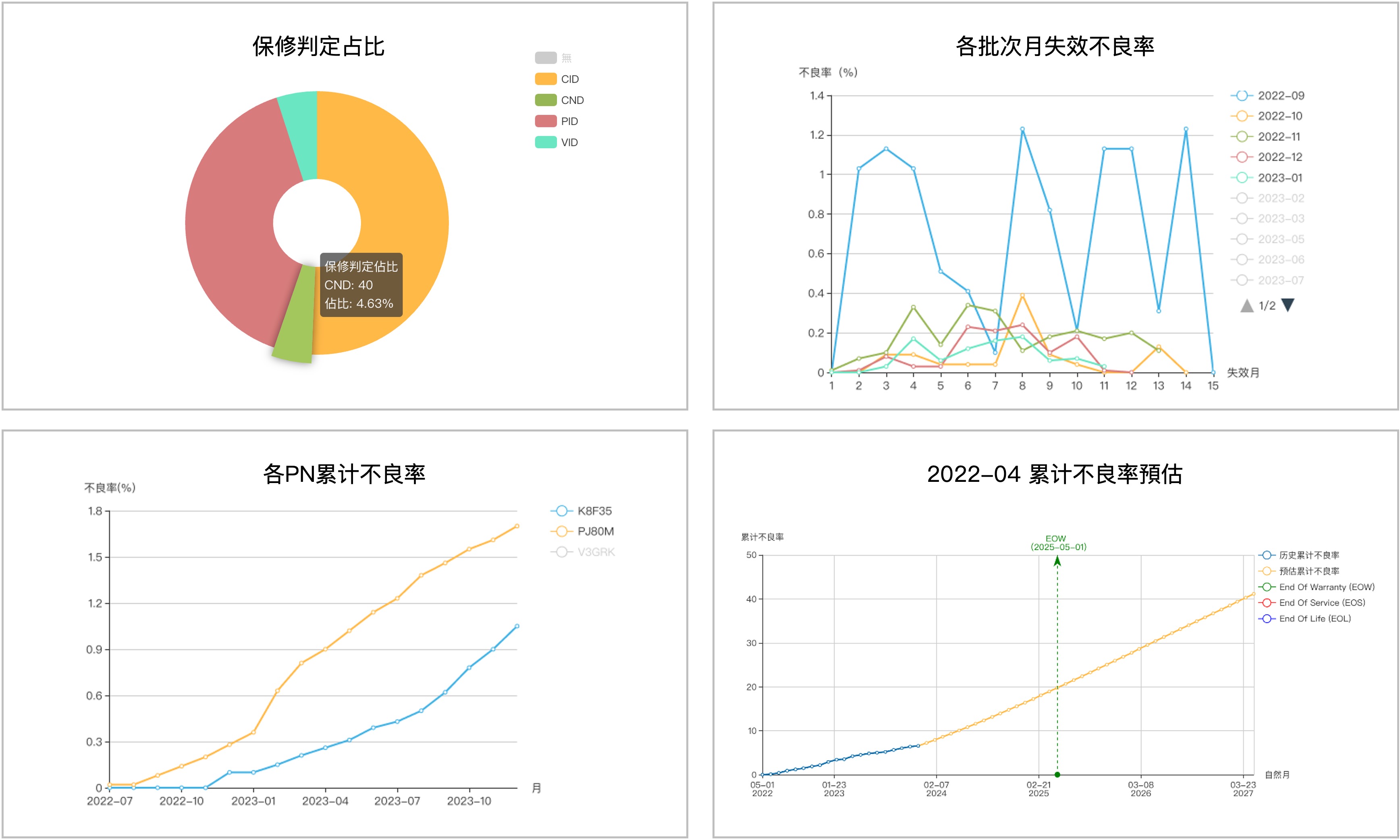This screenshot has height=840, width=1400.
Task: Click the 累计不良率 y-axis label
Action: (762, 537)
